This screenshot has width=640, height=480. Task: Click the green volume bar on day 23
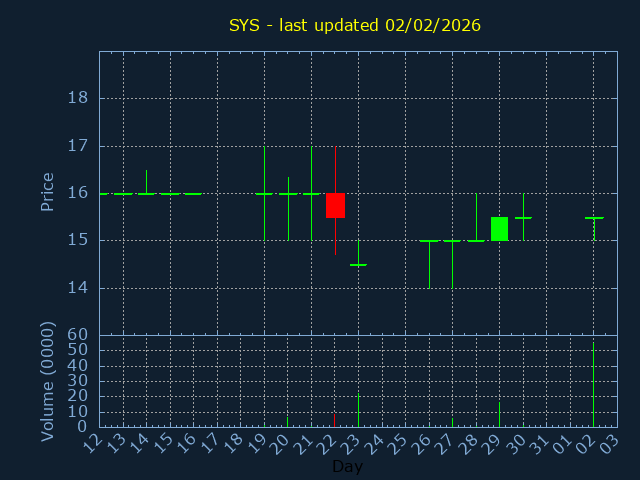358,412
